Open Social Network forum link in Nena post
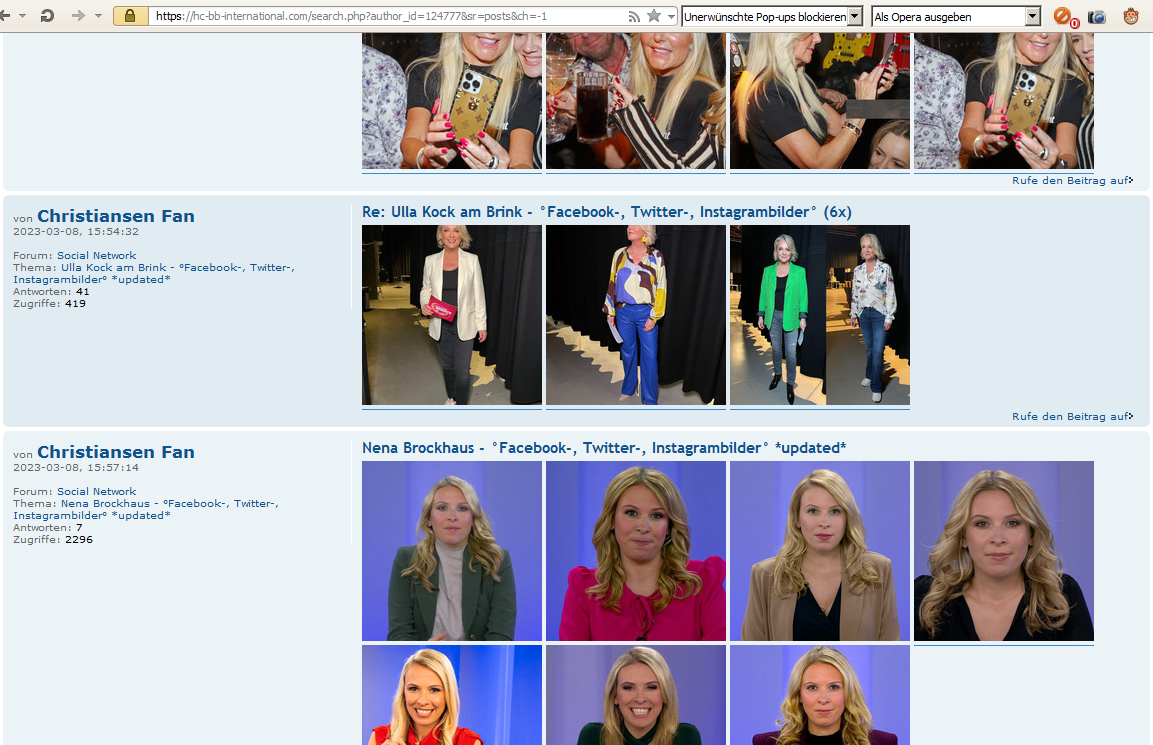Image resolution: width=1153 pixels, height=745 pixels. click(x=96, y=491)
